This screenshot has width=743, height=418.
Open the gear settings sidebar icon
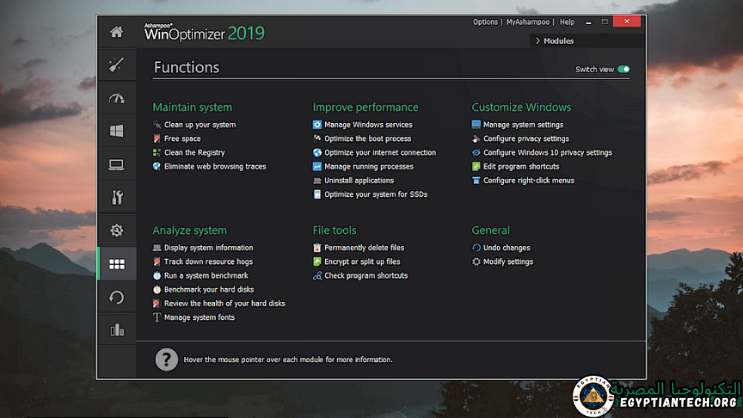117,230
